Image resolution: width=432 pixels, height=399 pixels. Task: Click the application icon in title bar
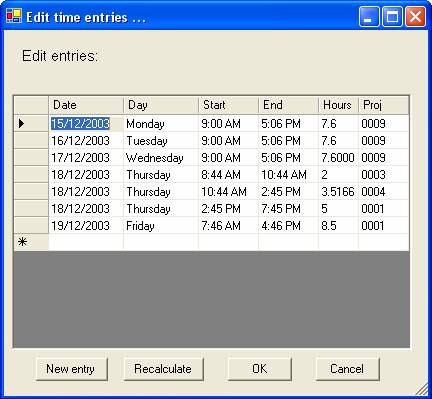point(14,16)
